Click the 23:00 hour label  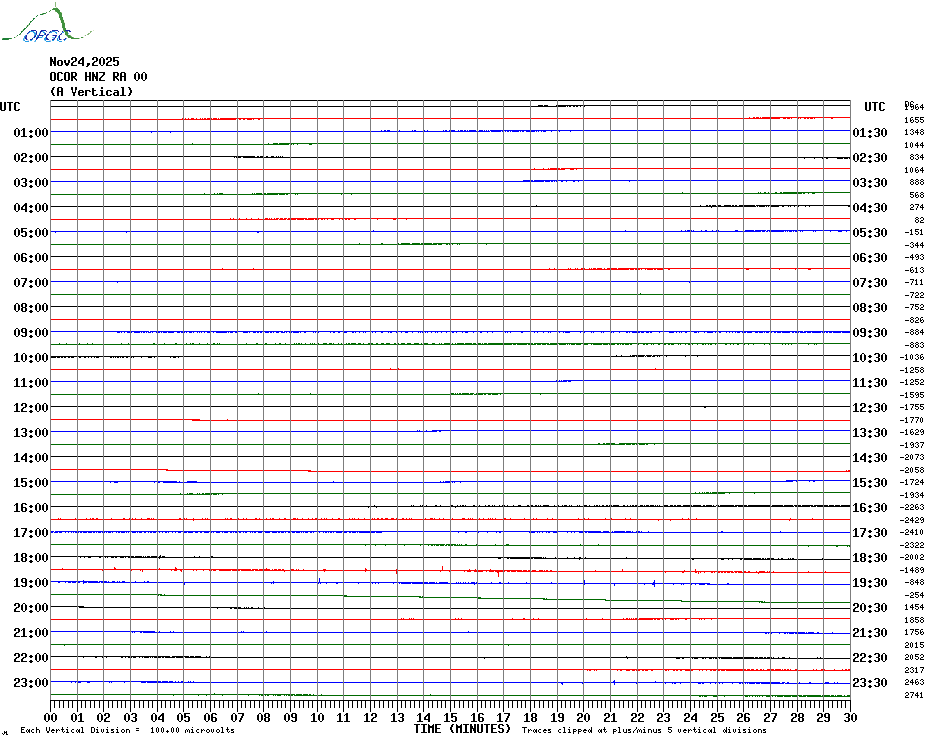point(31,683)
